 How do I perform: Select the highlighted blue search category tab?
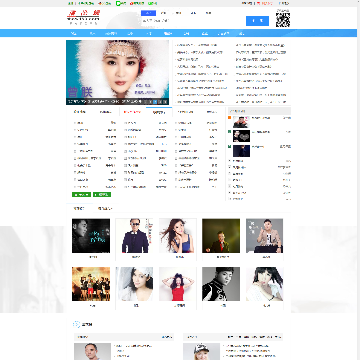(148, 13)
